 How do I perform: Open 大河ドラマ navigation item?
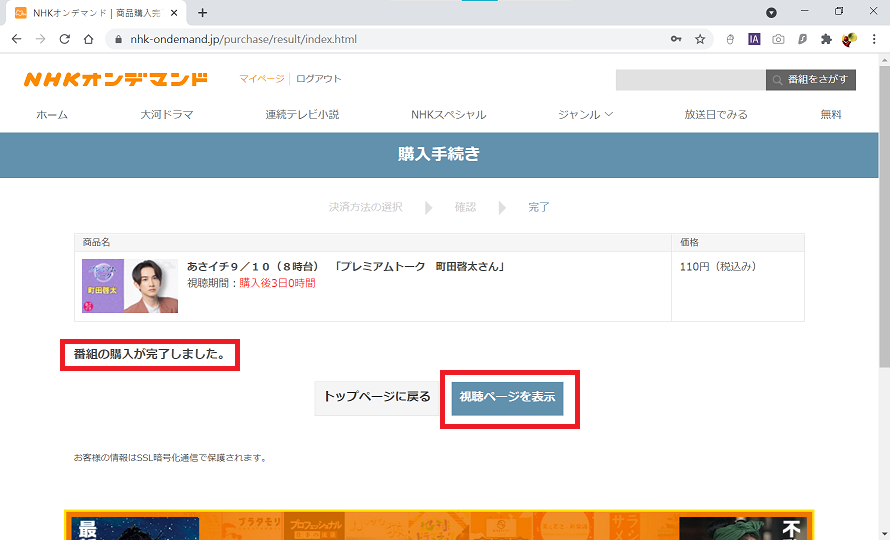(x=167, y=114)
